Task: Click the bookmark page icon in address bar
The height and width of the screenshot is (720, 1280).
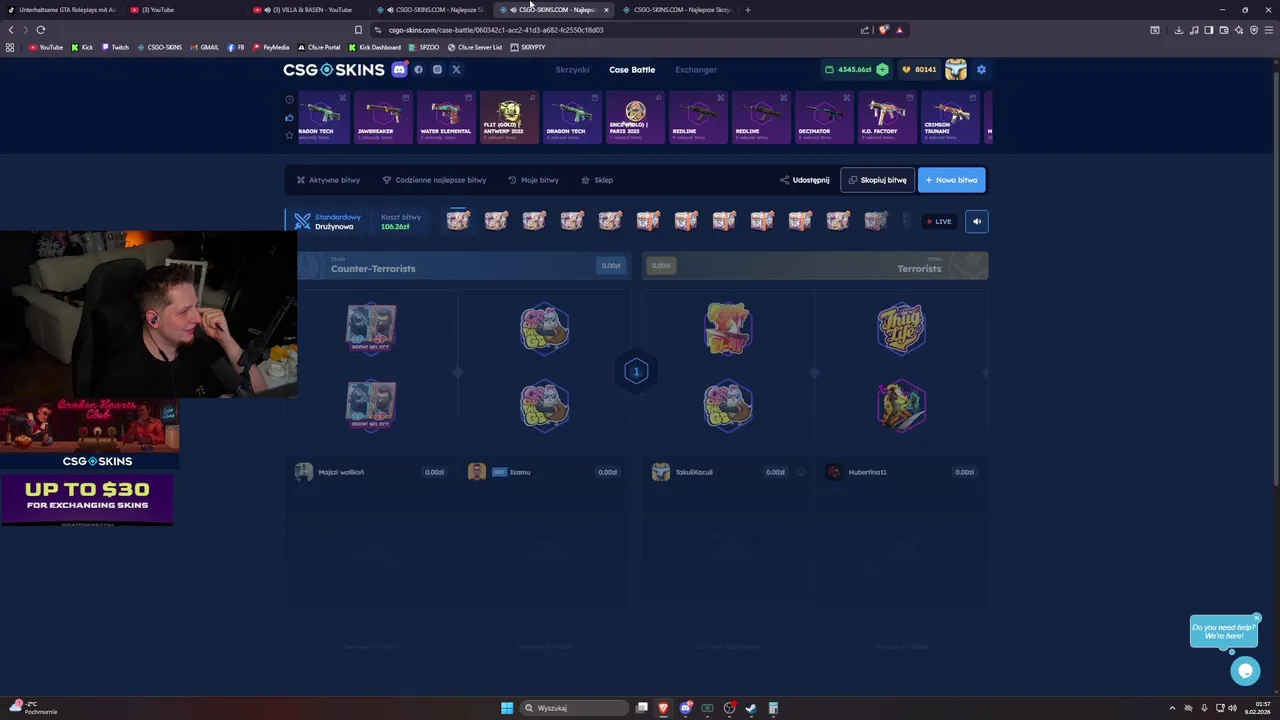Action: point(358,30)
